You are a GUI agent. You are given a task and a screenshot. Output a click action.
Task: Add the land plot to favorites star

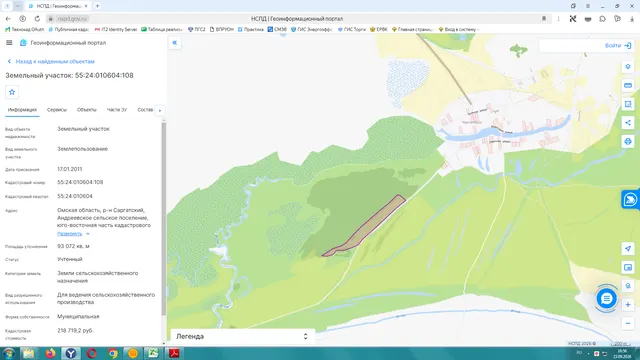point(12,92)
